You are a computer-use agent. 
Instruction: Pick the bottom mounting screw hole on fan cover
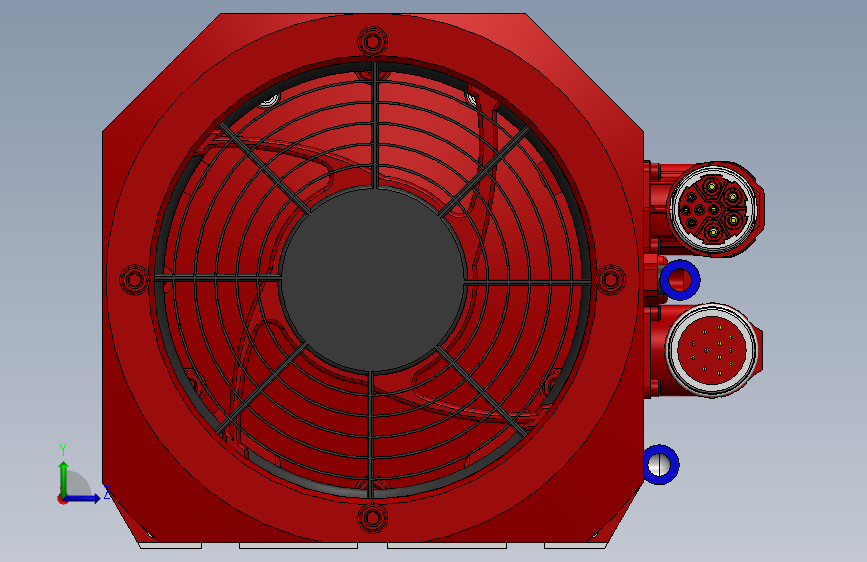click(x=372, y=518)
